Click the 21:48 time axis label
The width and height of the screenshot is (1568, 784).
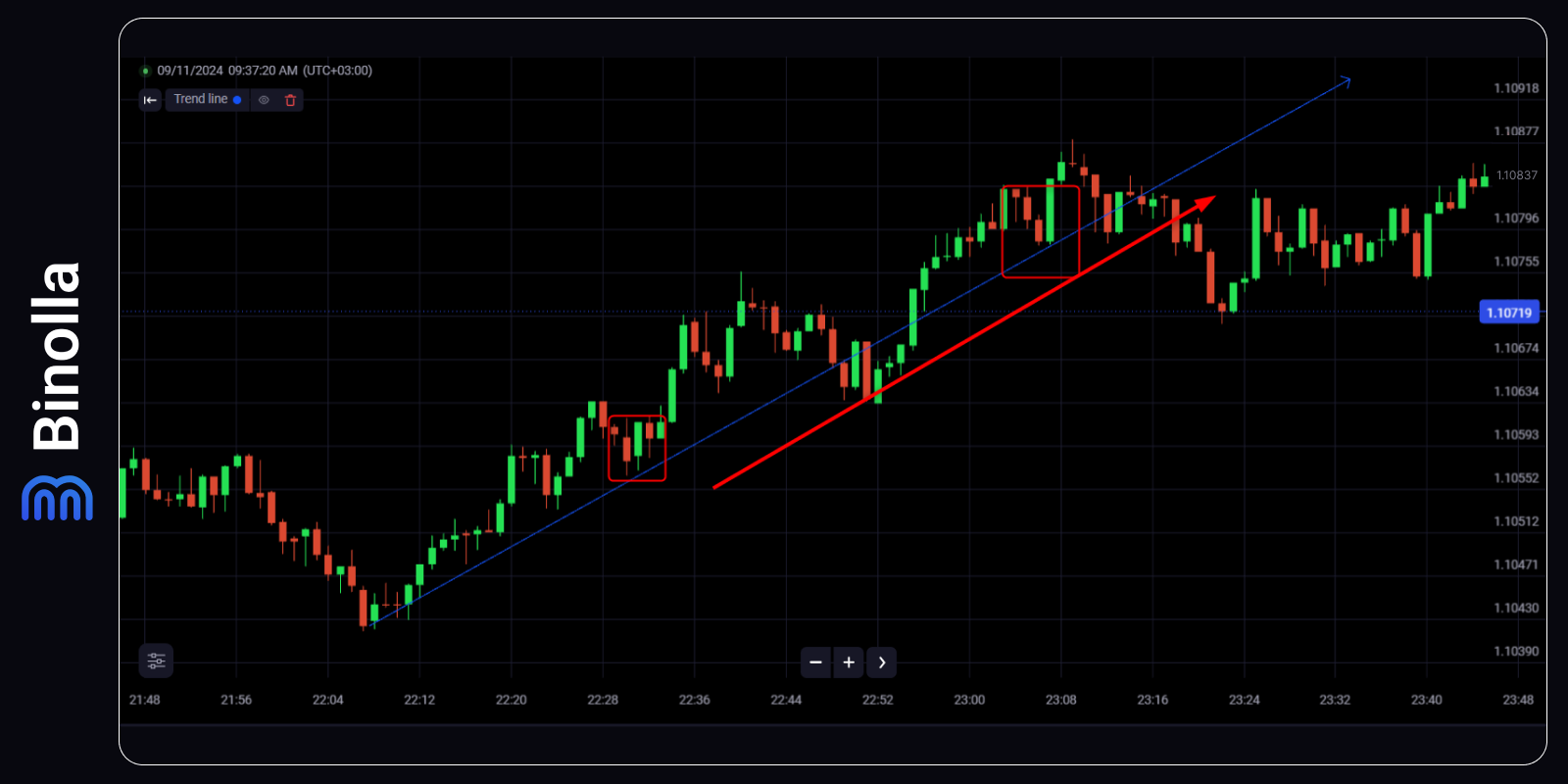point(145,700)
